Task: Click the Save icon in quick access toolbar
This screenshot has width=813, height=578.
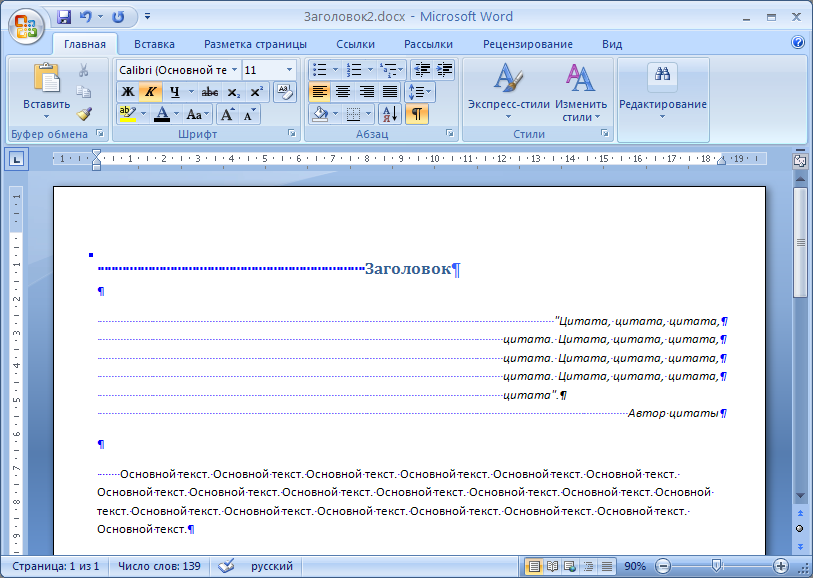Action: (65, 17)
